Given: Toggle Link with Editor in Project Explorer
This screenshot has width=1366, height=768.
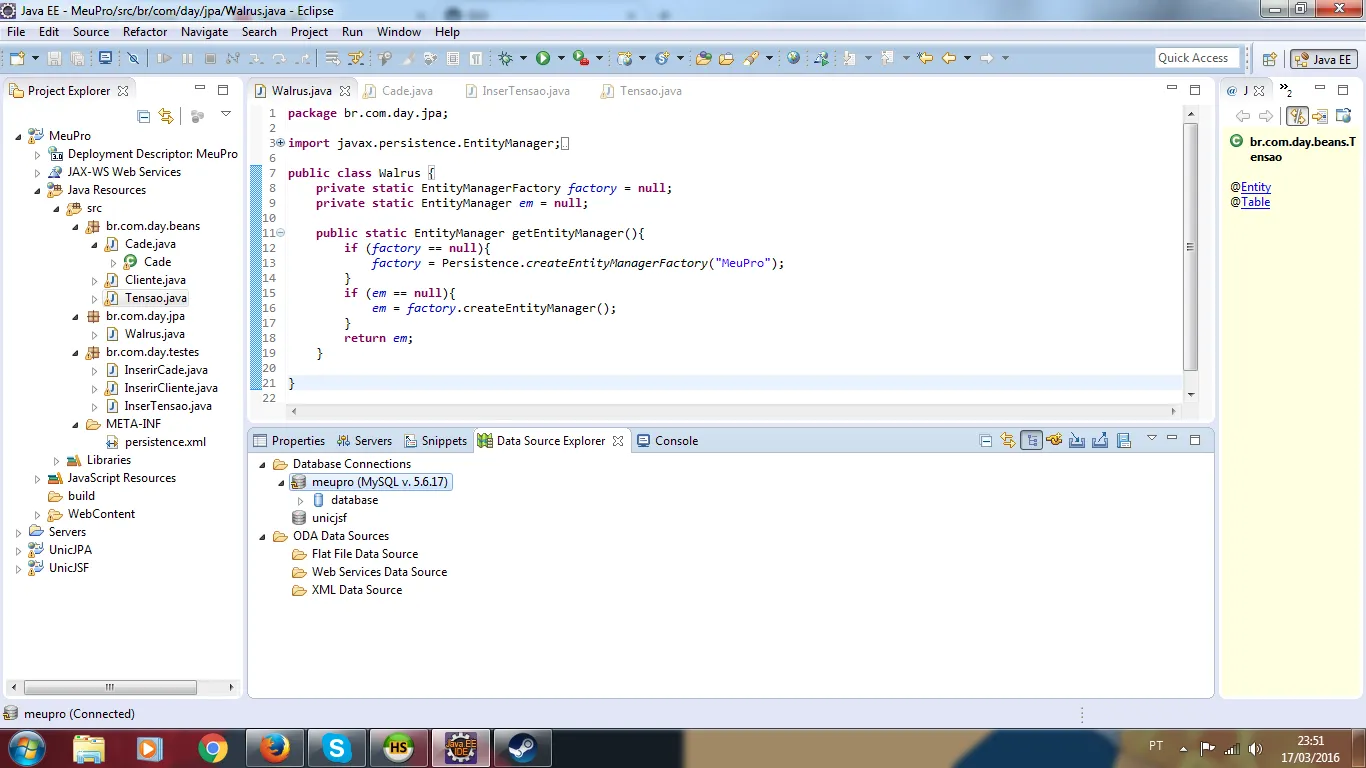Looking at the screenshot, I should 166,116.
